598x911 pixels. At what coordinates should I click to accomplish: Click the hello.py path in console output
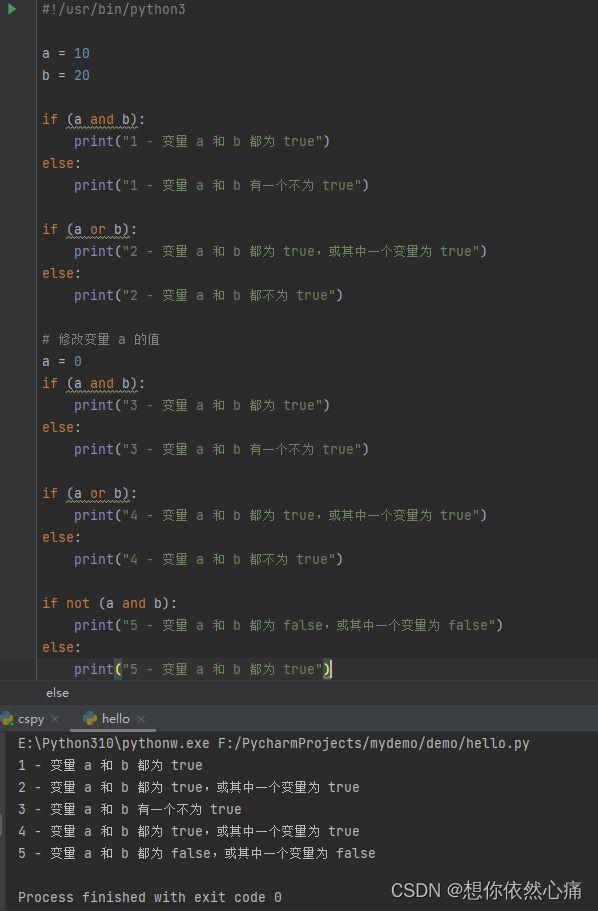374,744
